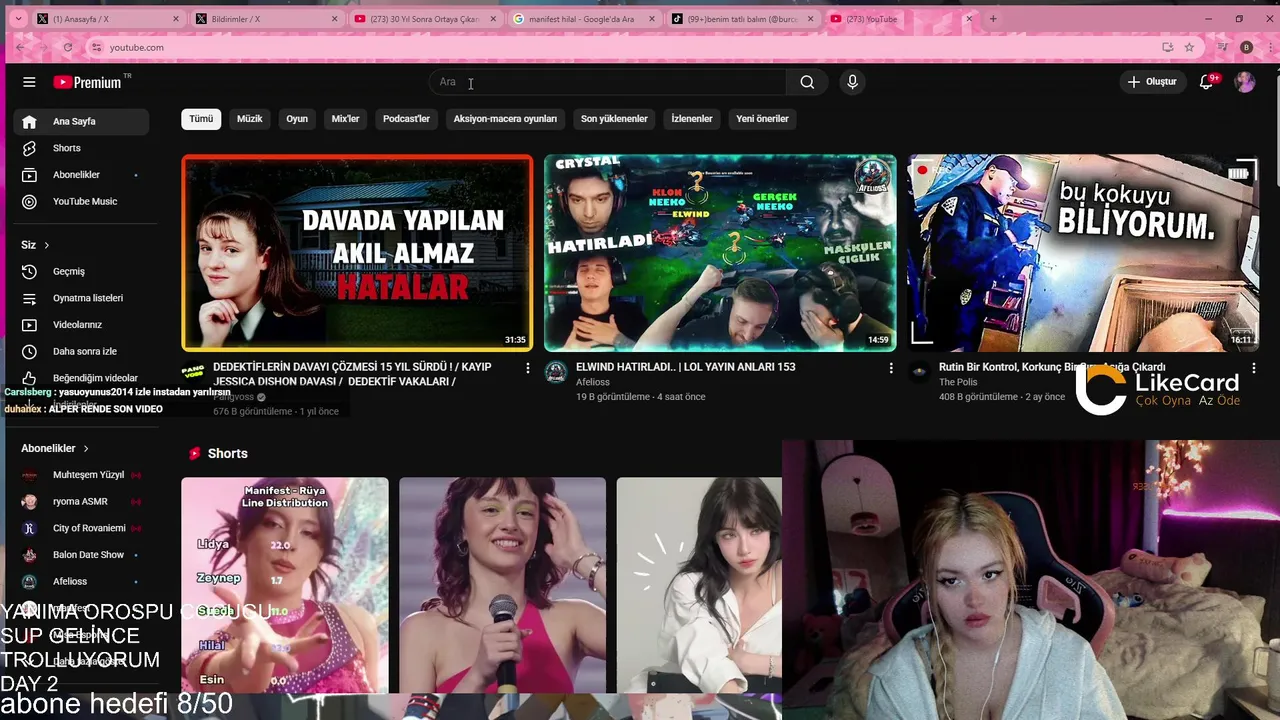The height and width of the screenshot is (720, 1280).
Task: Open more options for Rutin Bir Kontrol video
Action: tap(1254, 368)
